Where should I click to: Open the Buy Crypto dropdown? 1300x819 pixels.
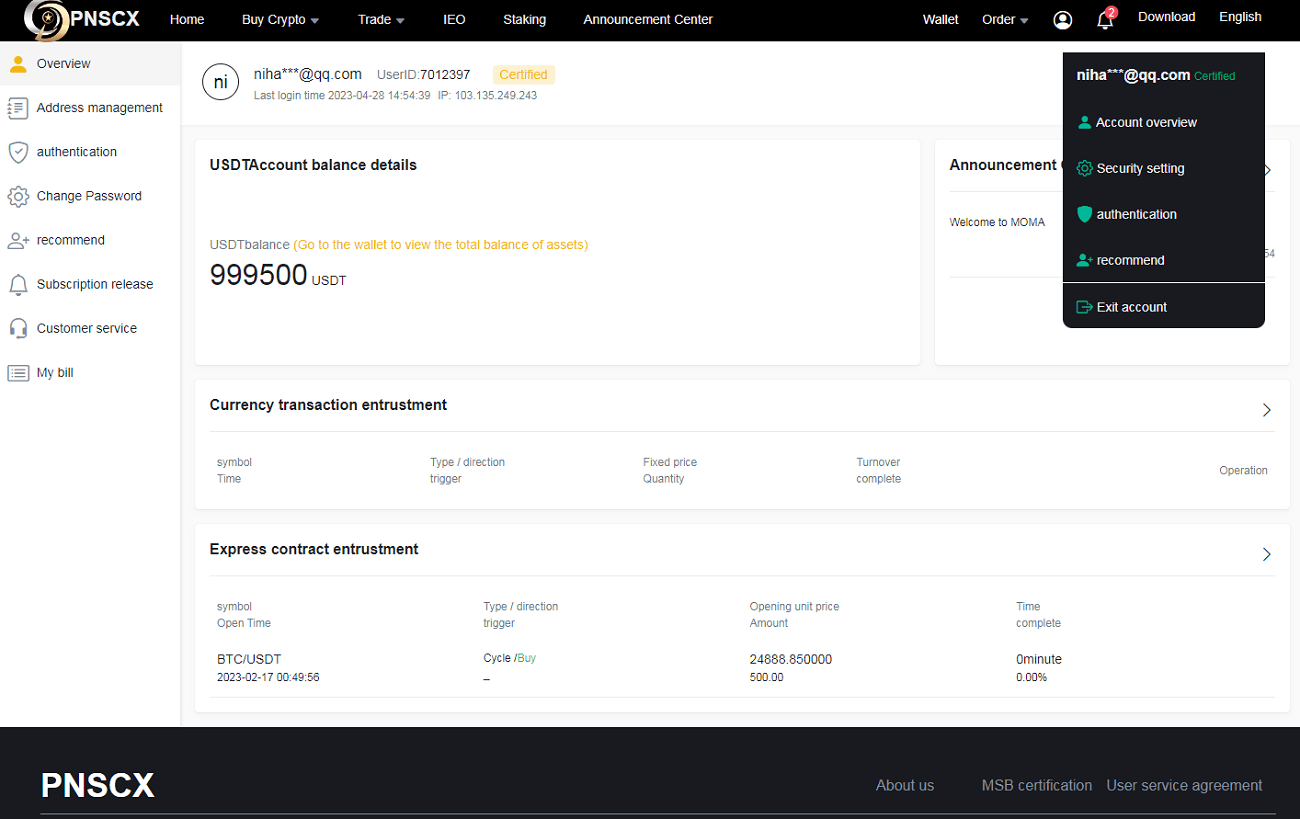pos(280,19)
